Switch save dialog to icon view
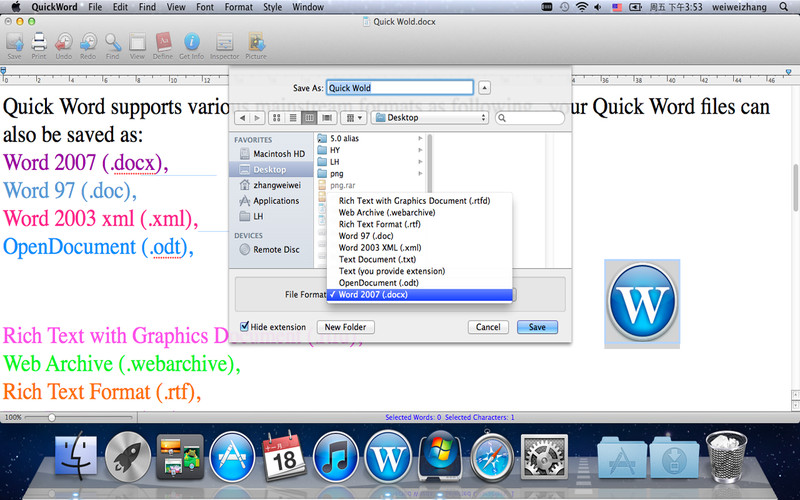This screenshot has height=500, width=800. (x=277, y=118)
